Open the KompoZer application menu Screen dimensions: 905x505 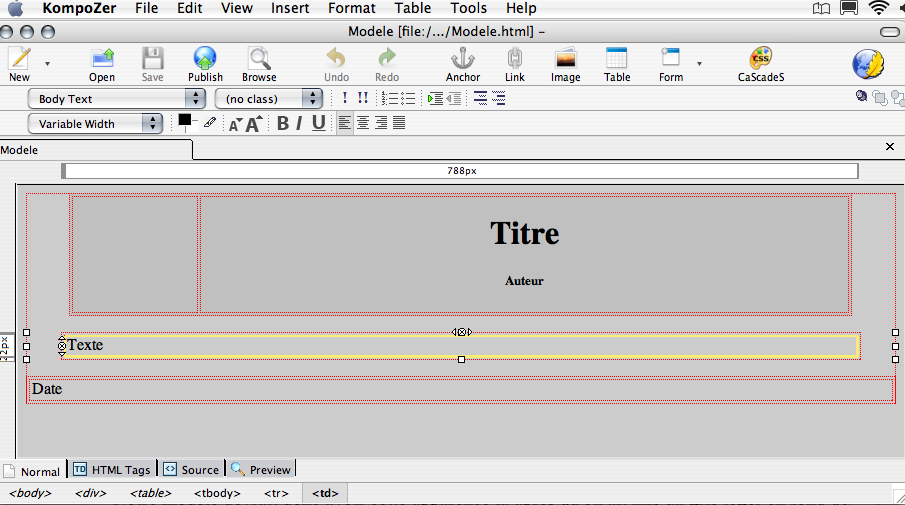click(79, 8)
